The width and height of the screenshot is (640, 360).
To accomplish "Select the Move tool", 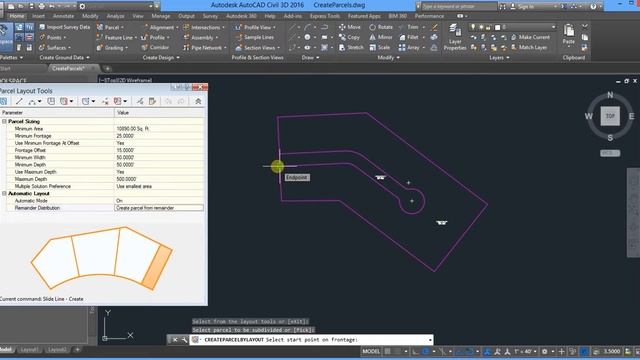I will (x=350, y=27).
